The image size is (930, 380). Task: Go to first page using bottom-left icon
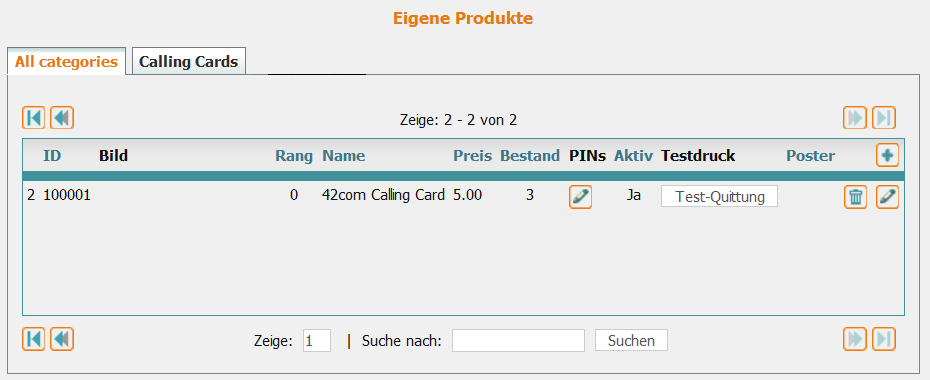click(x=34, y=339)
